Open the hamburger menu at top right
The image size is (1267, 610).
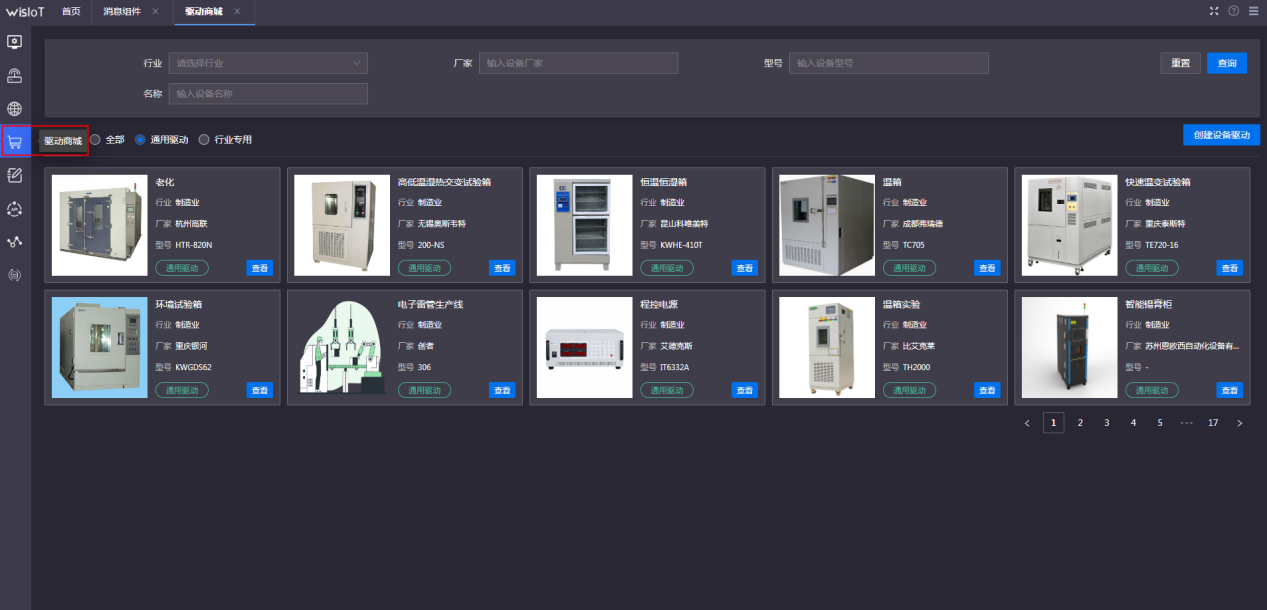(x=1253, y=11)
